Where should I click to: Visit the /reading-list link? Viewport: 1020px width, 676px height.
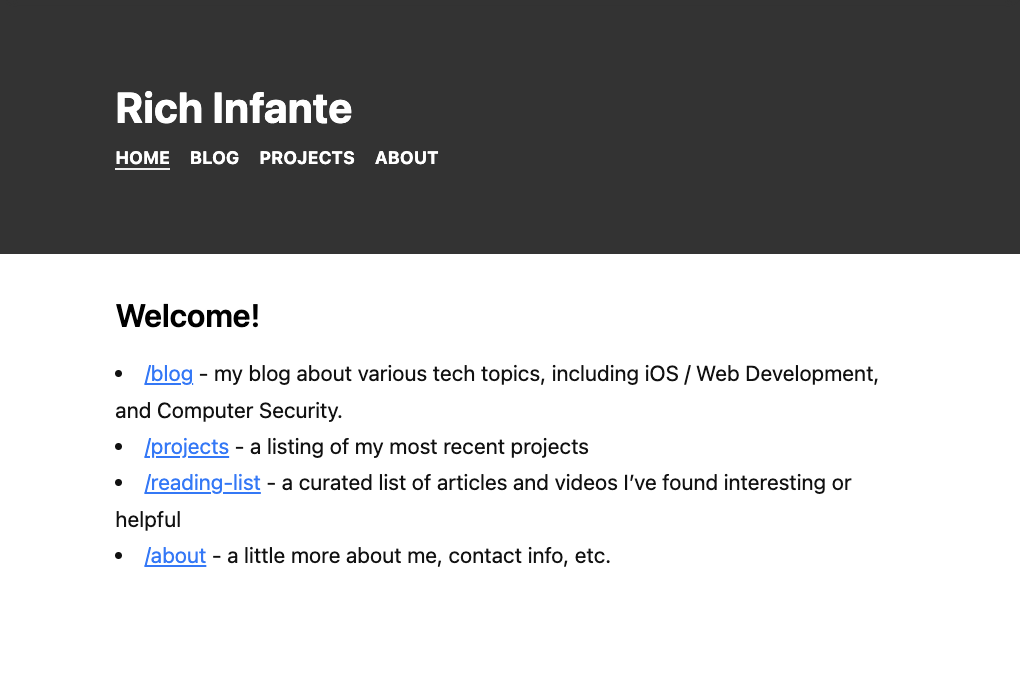202,483
